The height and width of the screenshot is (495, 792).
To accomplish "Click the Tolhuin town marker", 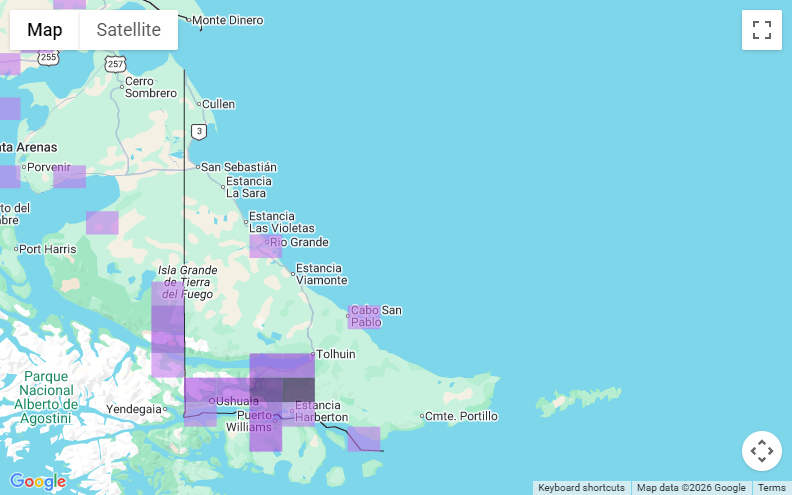I will click(313, 354).
